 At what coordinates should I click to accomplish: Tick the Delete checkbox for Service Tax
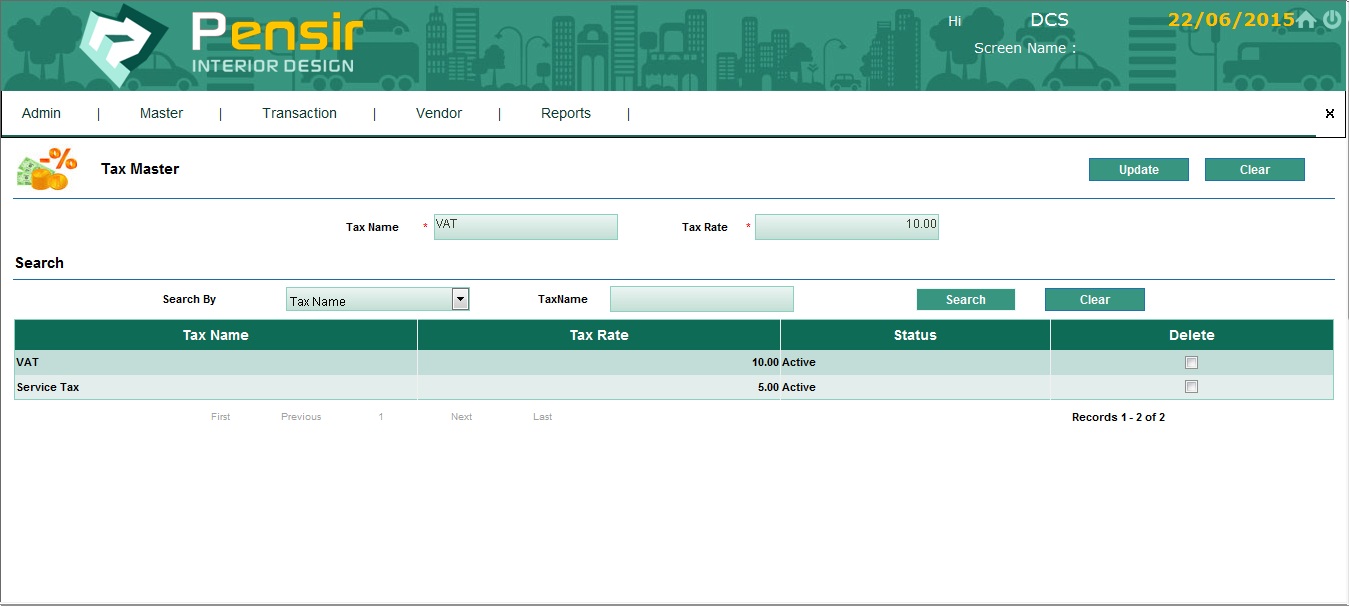click(1191, 387)
